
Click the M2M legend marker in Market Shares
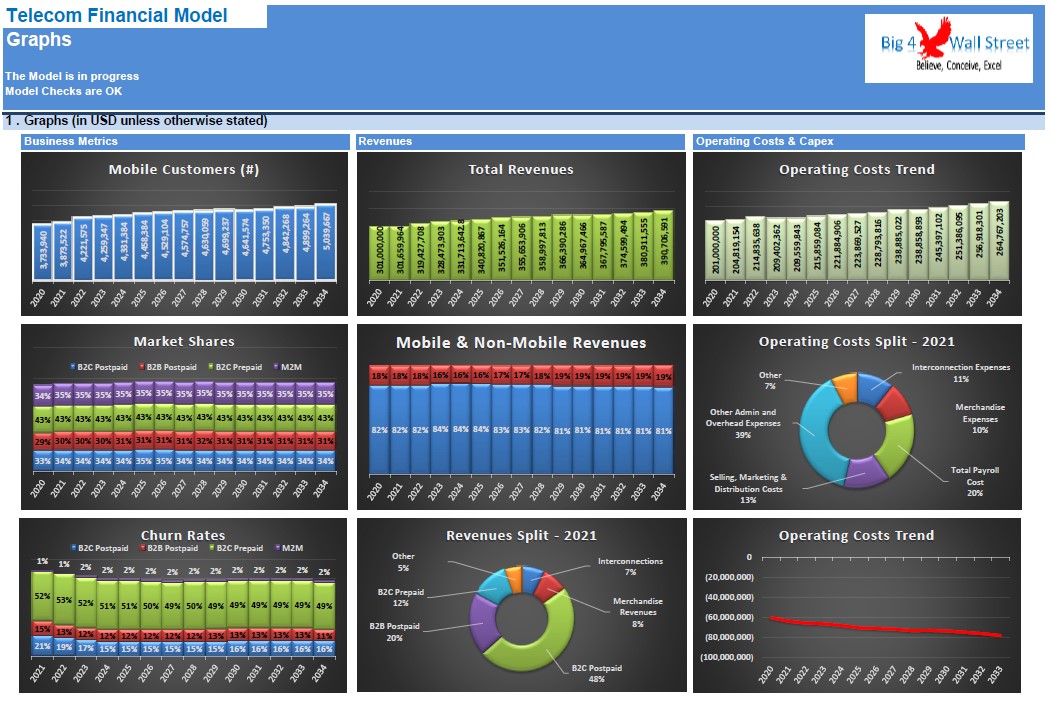[x=276, y=367]
